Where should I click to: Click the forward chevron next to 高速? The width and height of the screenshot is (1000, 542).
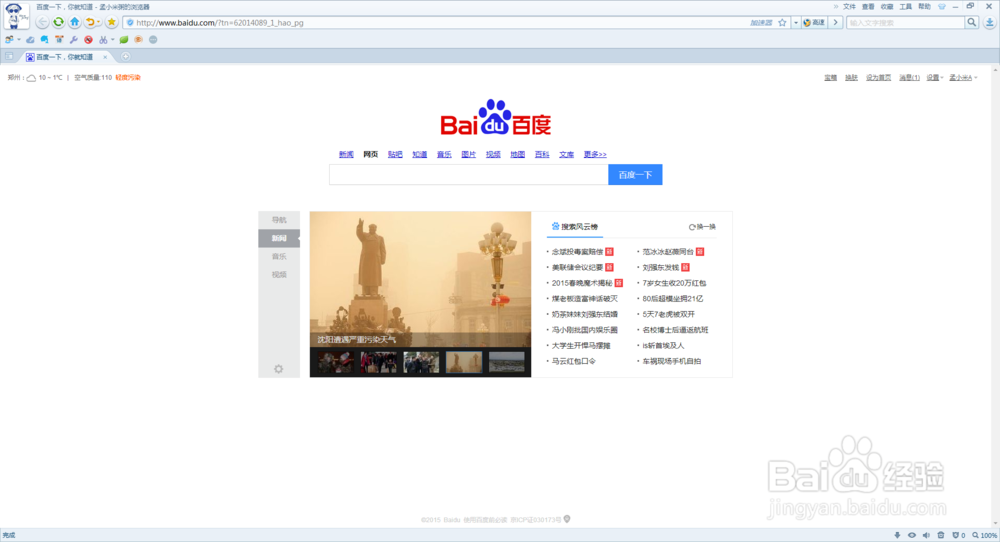(835, 22)
